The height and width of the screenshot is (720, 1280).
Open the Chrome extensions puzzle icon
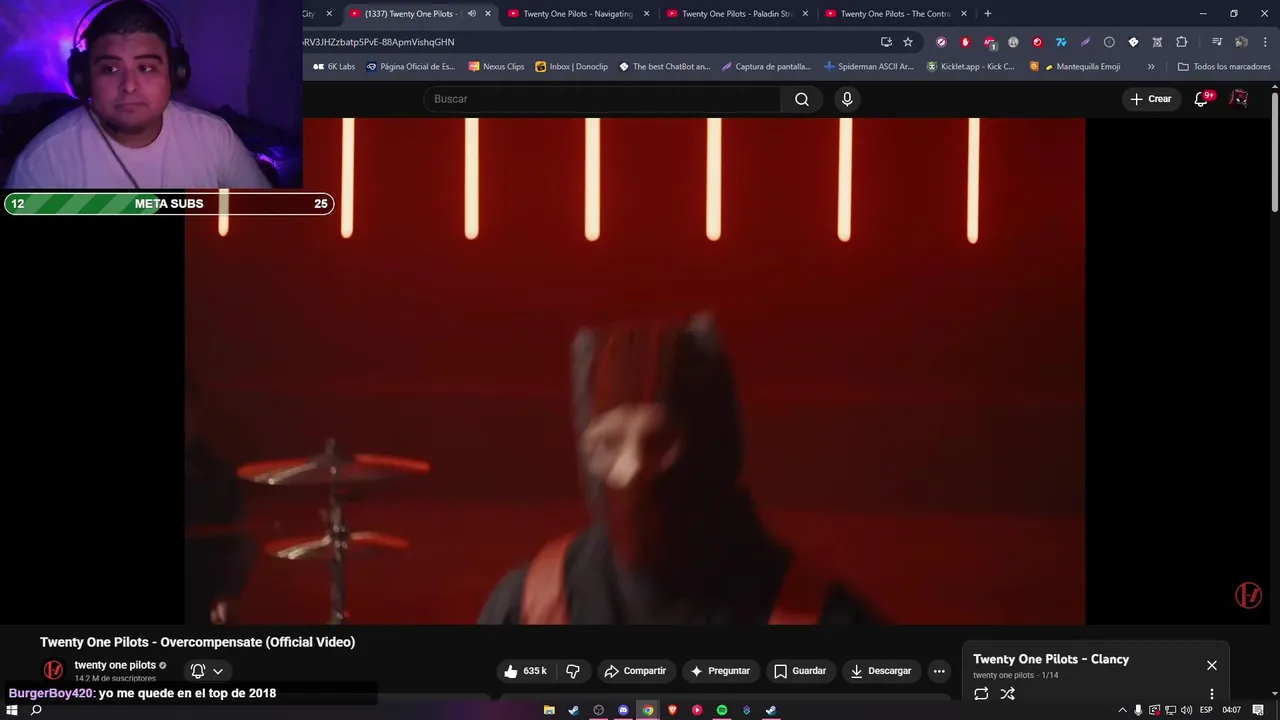[x=1181, y=42]
